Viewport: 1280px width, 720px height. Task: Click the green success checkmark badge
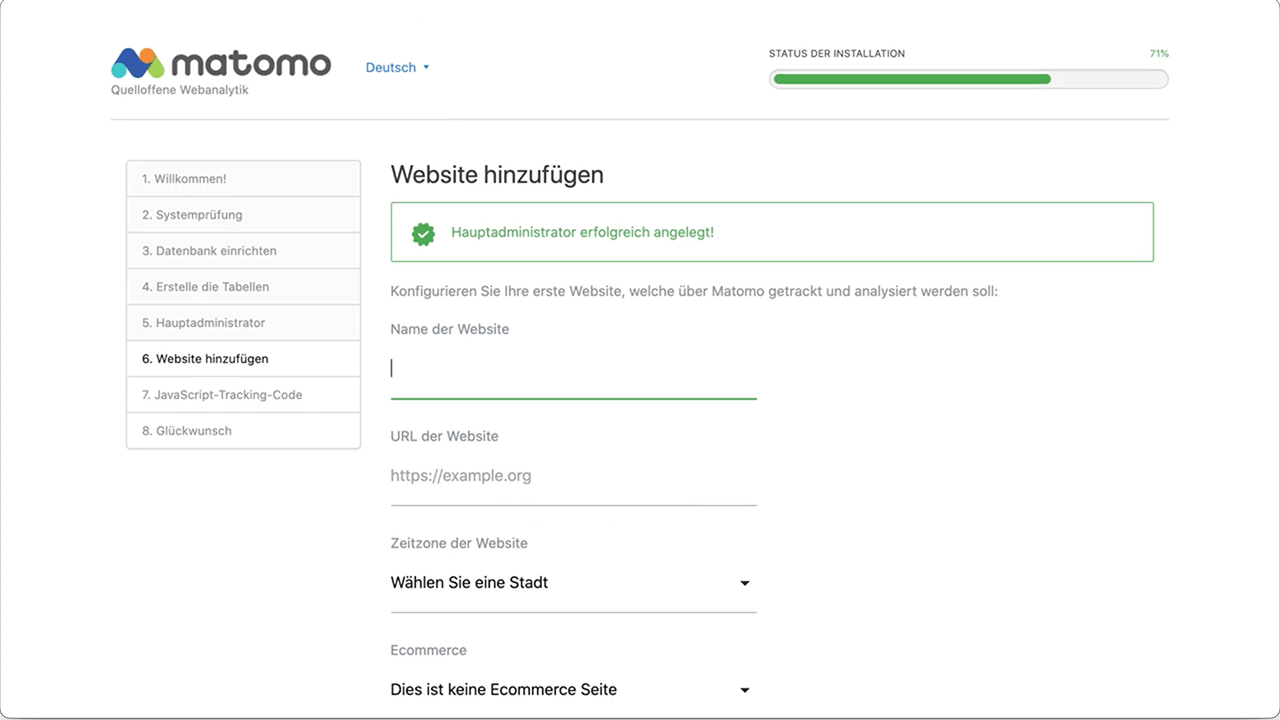(424, 233)
